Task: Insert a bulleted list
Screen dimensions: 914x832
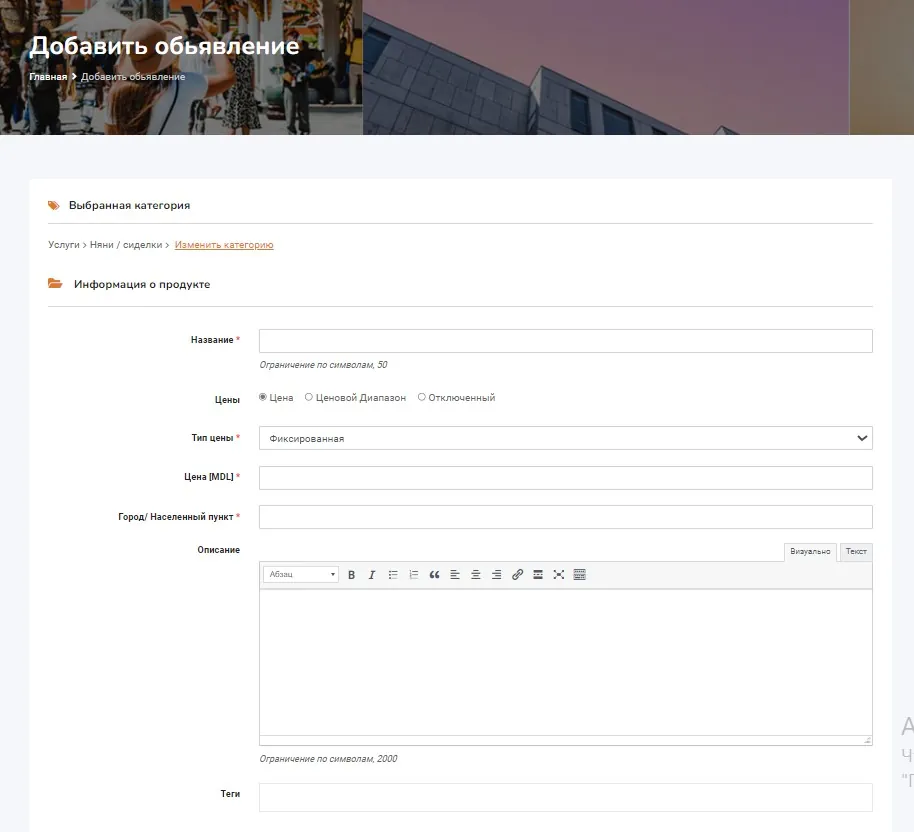Action: click(393, 575)
